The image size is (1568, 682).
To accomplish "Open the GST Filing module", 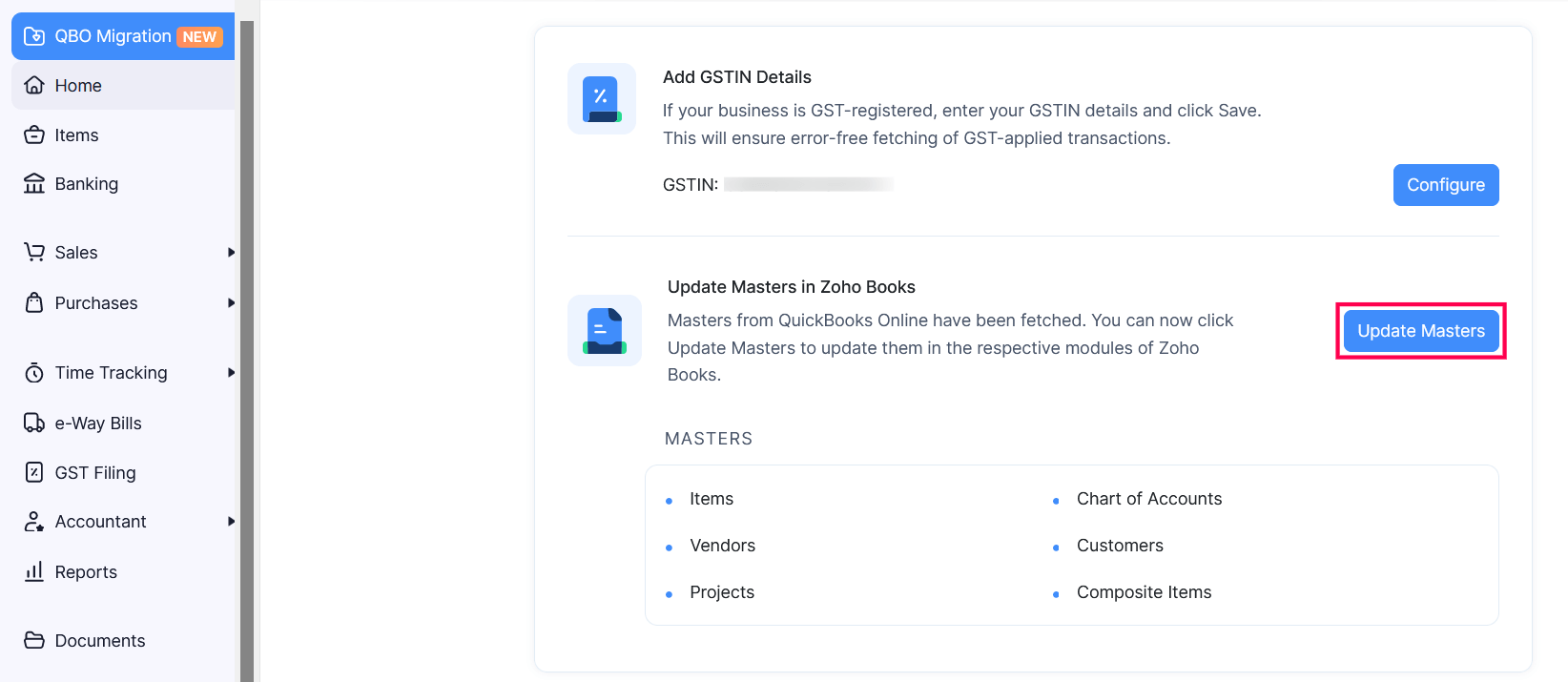I will coord(123,472).
